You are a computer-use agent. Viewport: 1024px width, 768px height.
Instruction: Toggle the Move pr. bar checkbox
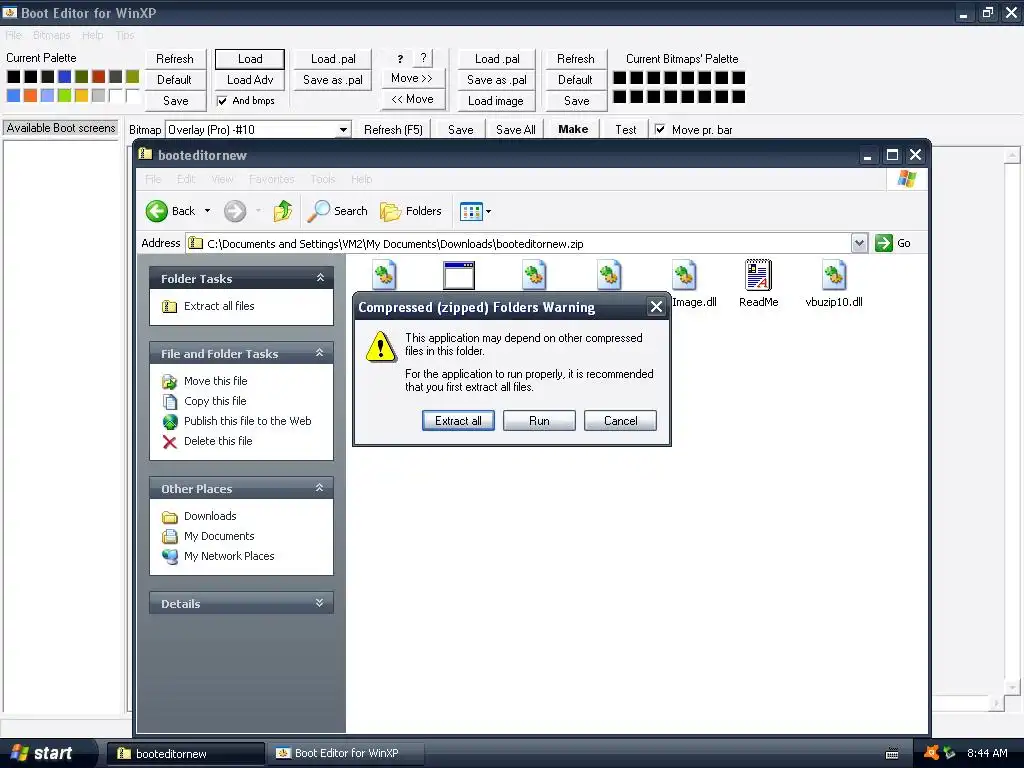pos(660,129)
